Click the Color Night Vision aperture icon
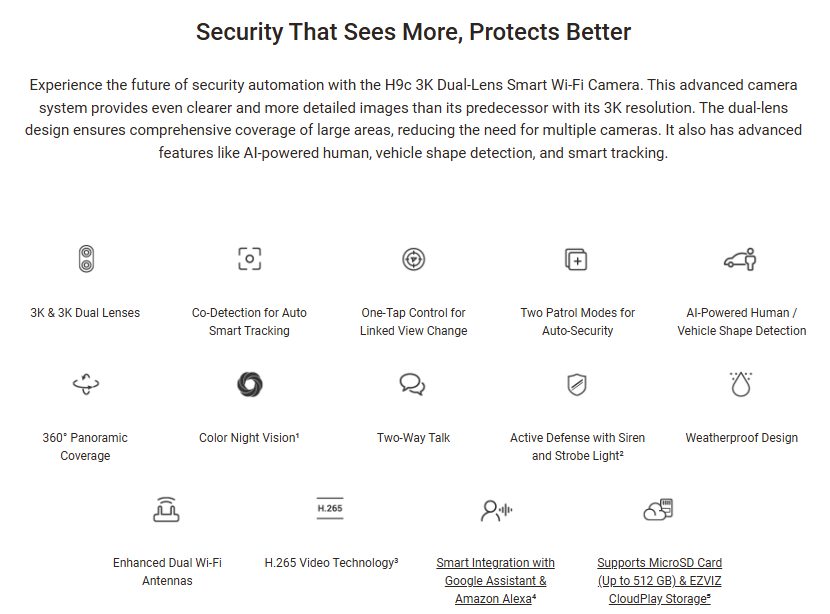Viewport: 830px width, 614px height. [250, 384]
